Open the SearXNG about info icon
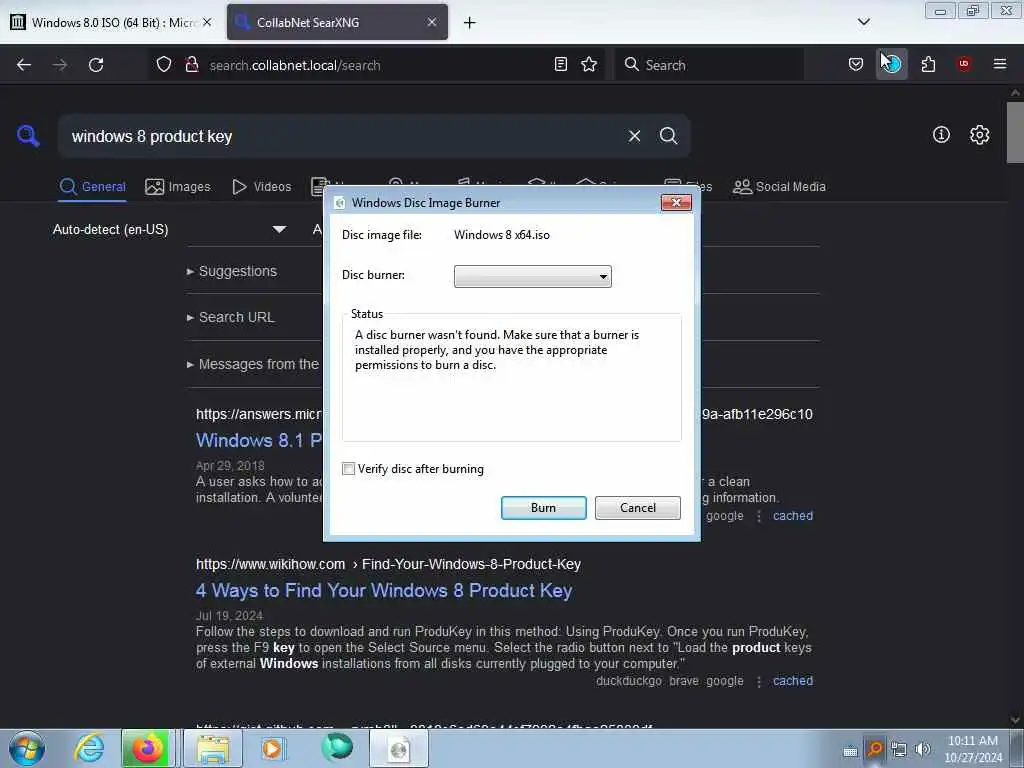Screen dimensions: 1024x768 pyautogui.click(x=941, y=135)
